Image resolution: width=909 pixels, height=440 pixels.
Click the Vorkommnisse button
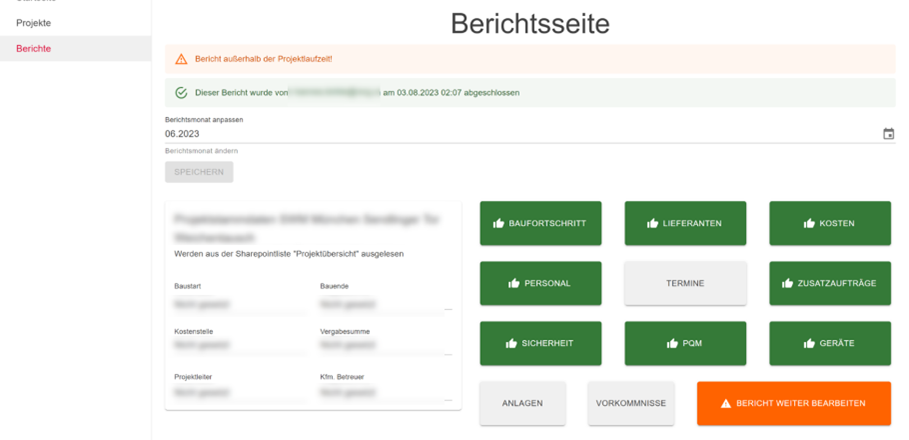630,404
